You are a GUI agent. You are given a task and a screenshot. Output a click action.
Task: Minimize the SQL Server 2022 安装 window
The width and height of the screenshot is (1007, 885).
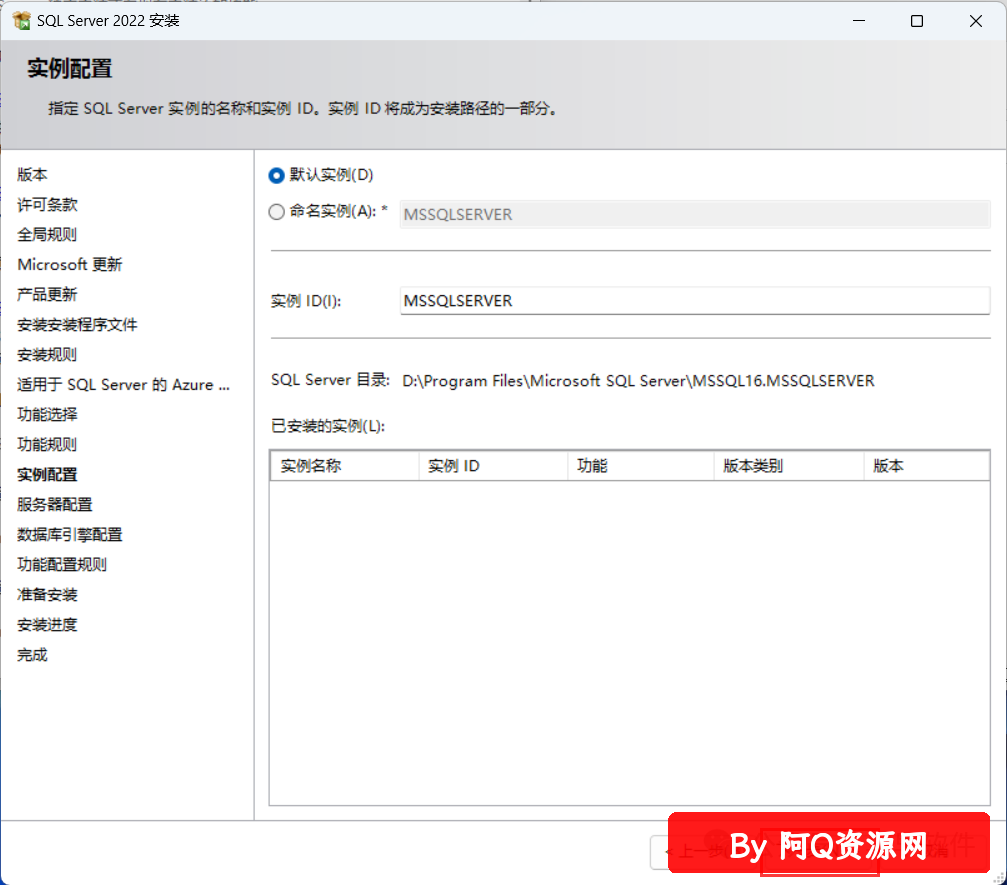(859, 21)
